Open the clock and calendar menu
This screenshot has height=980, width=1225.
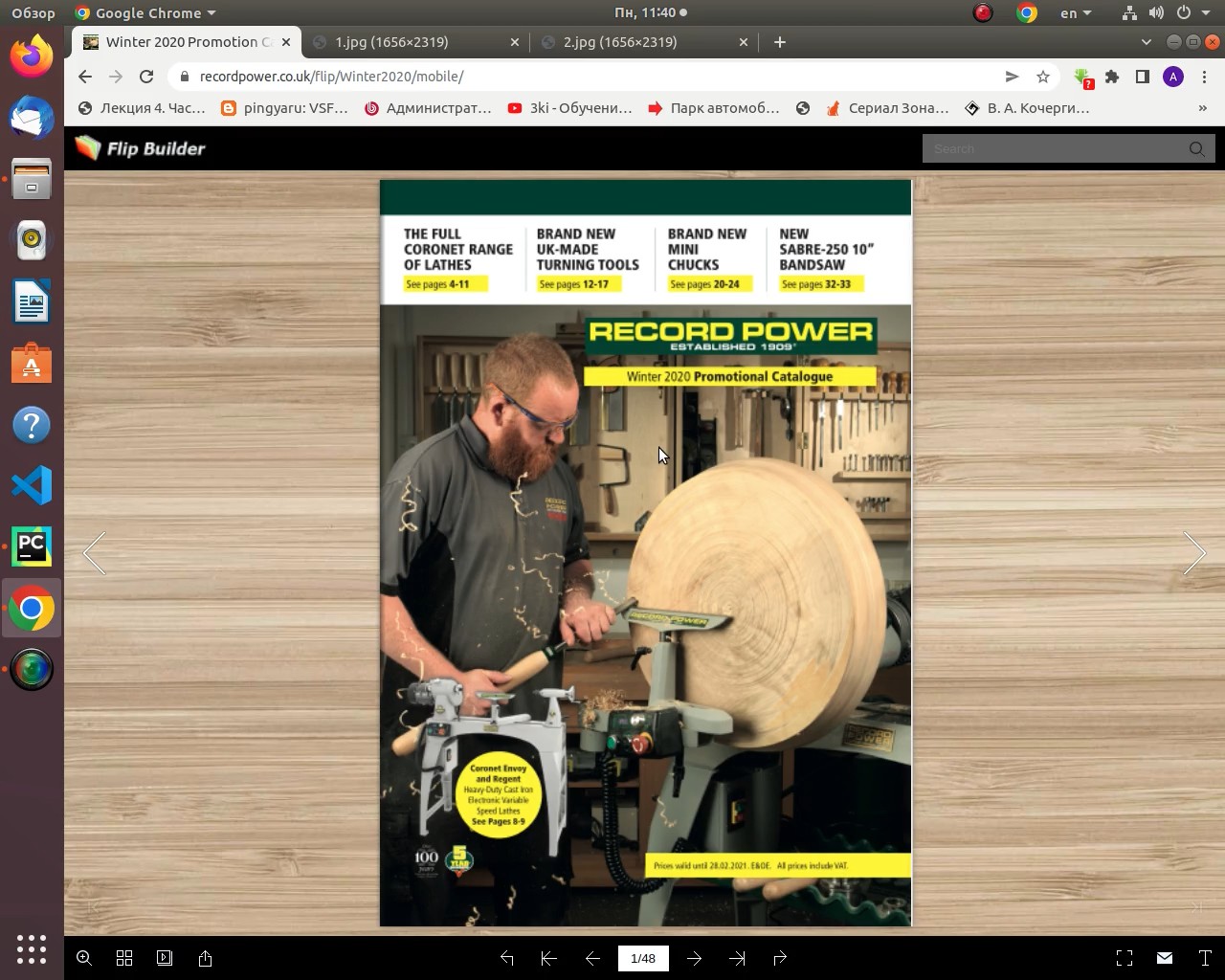click(x=650, y=12)
